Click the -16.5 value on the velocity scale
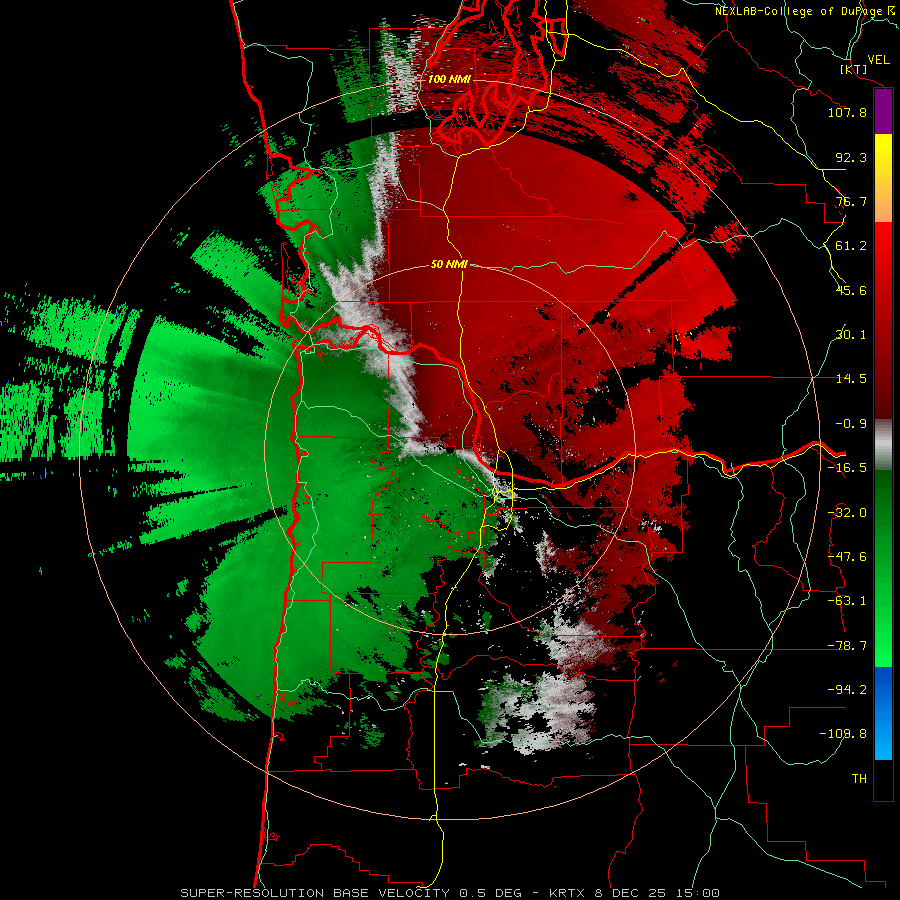Image resolution: width=900 pixels, height=900 pixels. pyautogui.click(x=847, y=468)
